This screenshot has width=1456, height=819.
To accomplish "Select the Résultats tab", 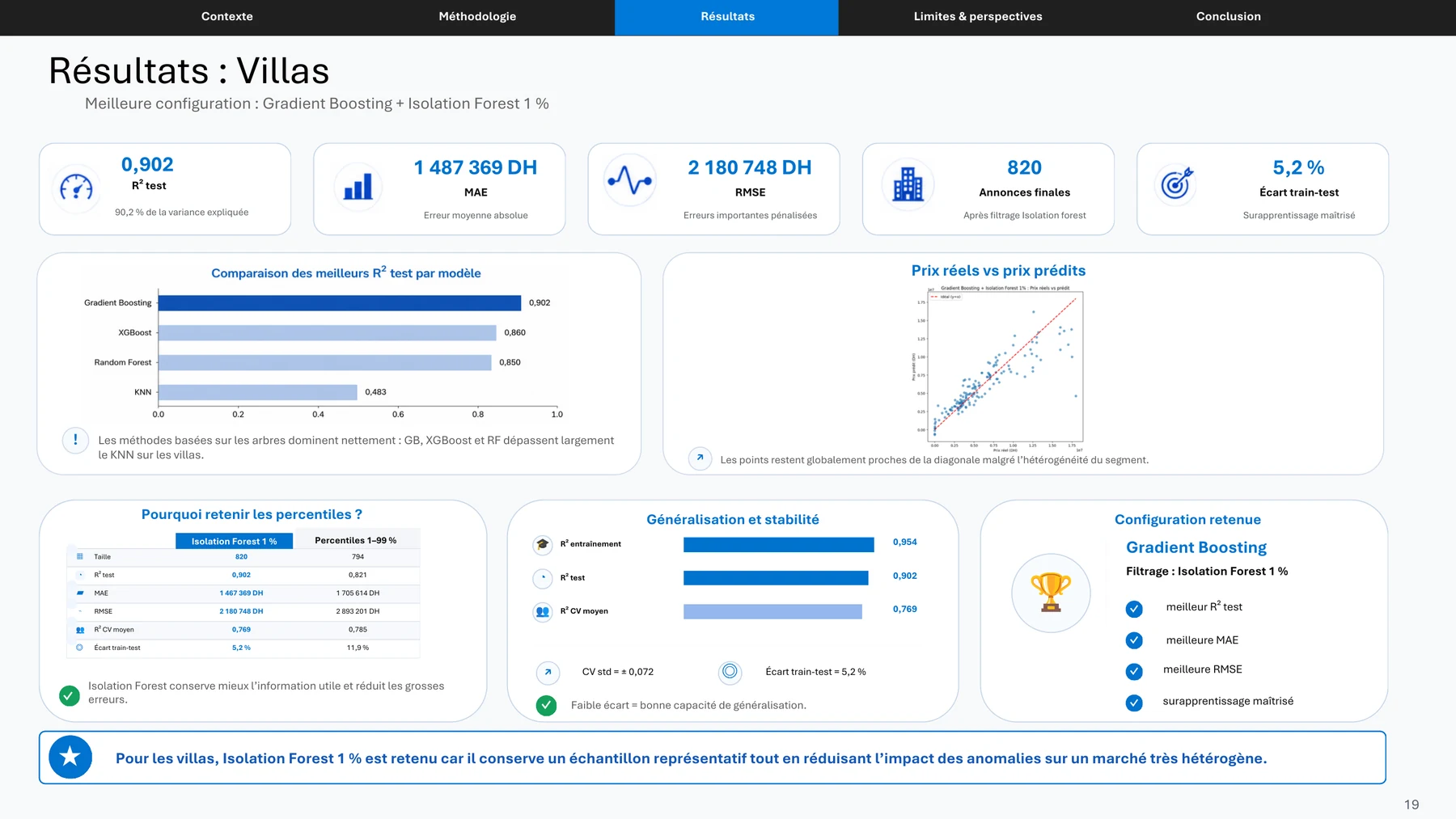I will coord(727,17).
